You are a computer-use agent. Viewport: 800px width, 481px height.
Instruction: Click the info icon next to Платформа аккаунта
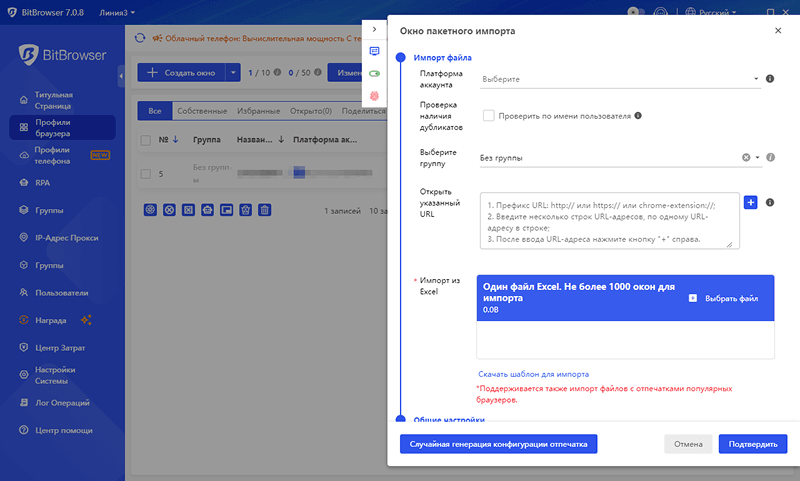(x=770, y=78)
